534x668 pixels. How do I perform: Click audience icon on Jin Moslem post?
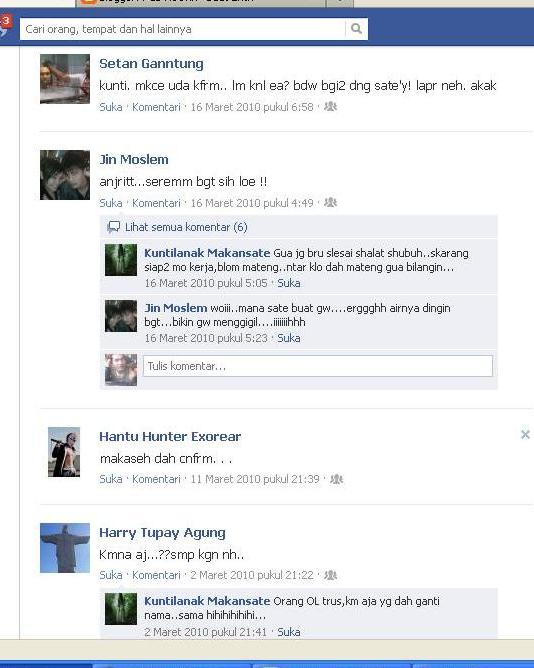(330, 202)
